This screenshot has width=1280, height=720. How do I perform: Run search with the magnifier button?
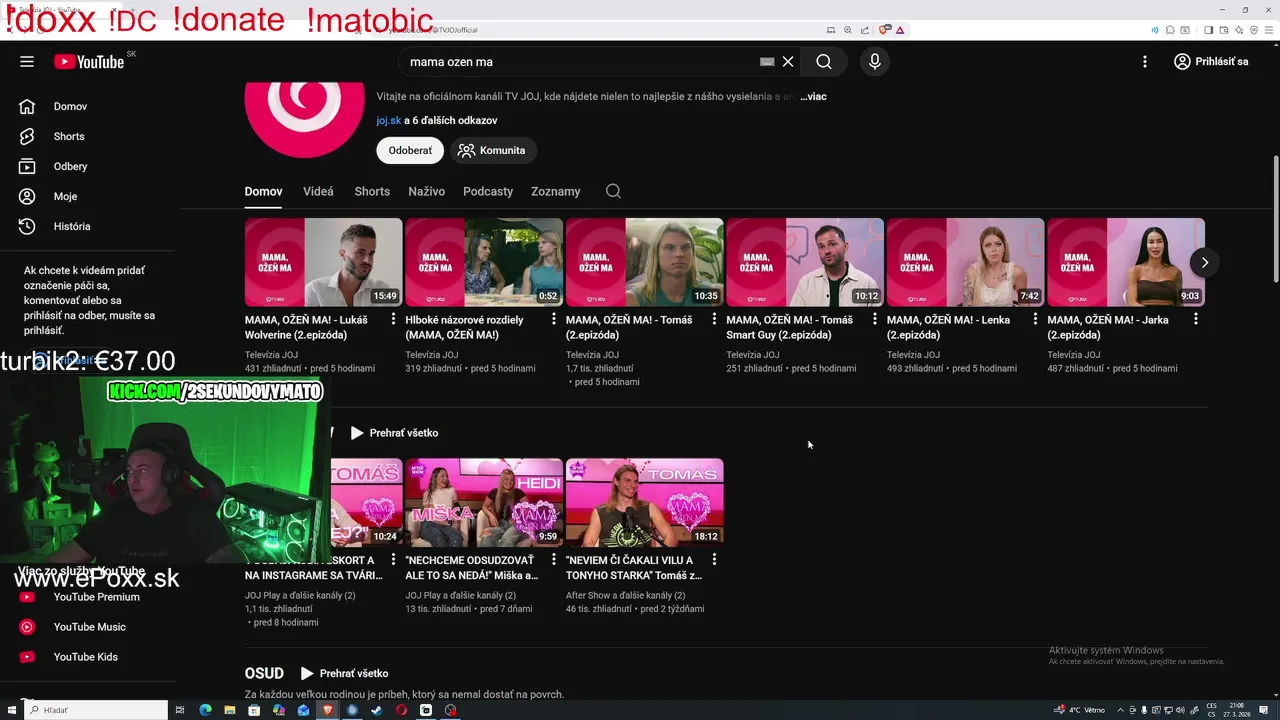coord(824,61)
